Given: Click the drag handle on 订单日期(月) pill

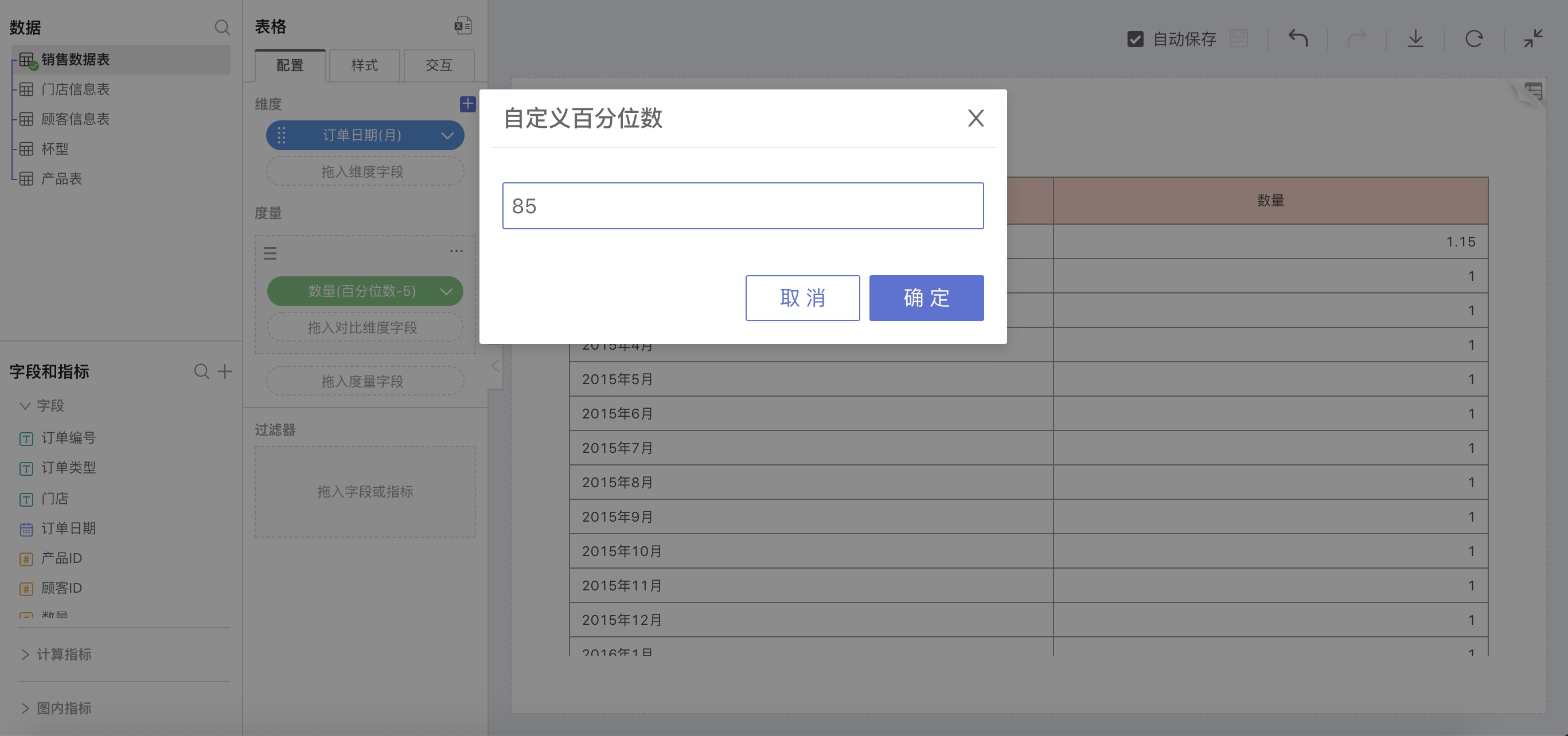Looking at the screenshot, I should 281,135.
